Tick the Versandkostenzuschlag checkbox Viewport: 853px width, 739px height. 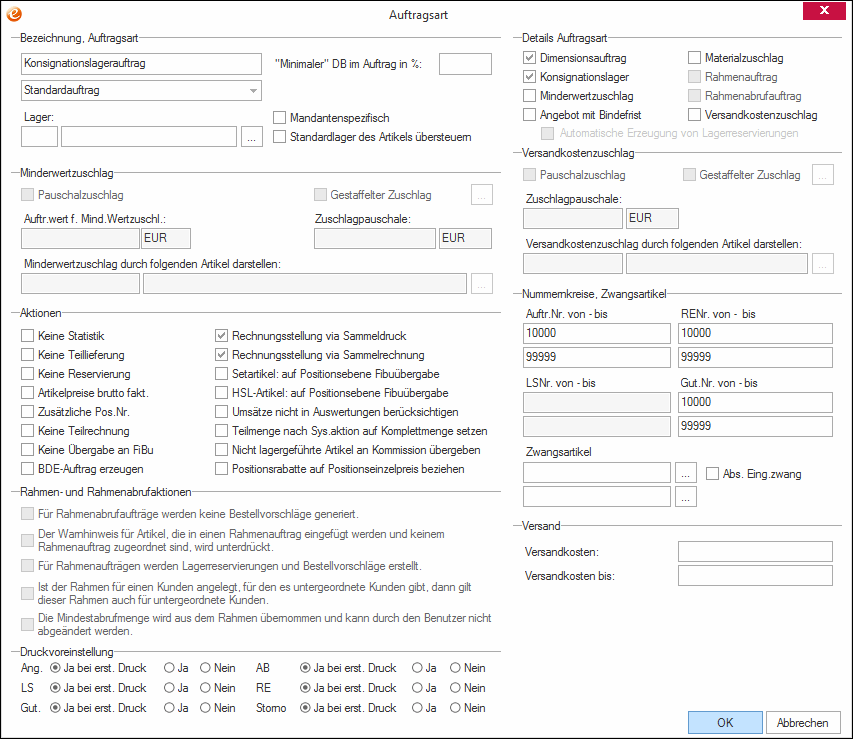(x=694, y=115)
